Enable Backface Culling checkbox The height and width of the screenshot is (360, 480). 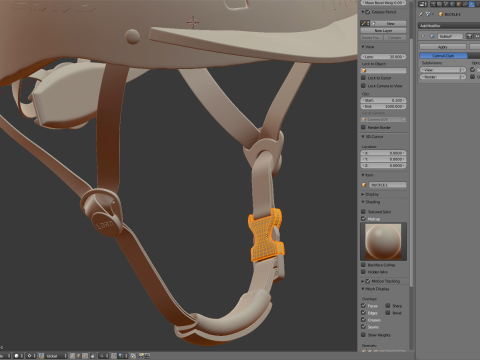coord(364,265)
